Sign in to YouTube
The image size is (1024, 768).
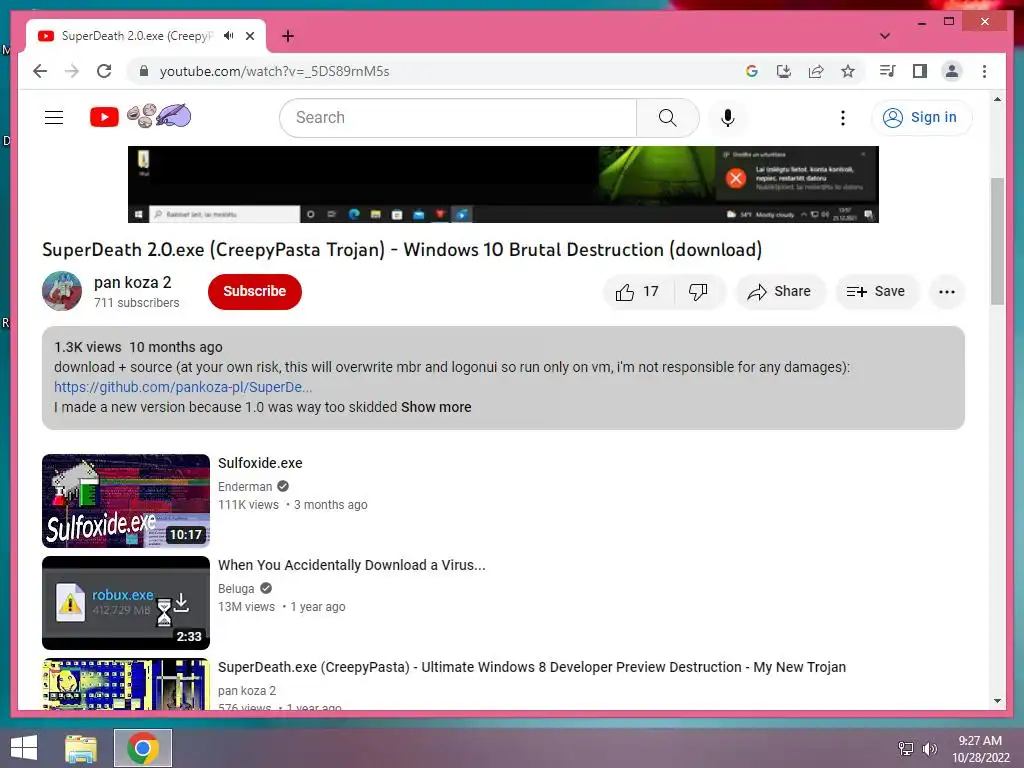tap(921, 118)
